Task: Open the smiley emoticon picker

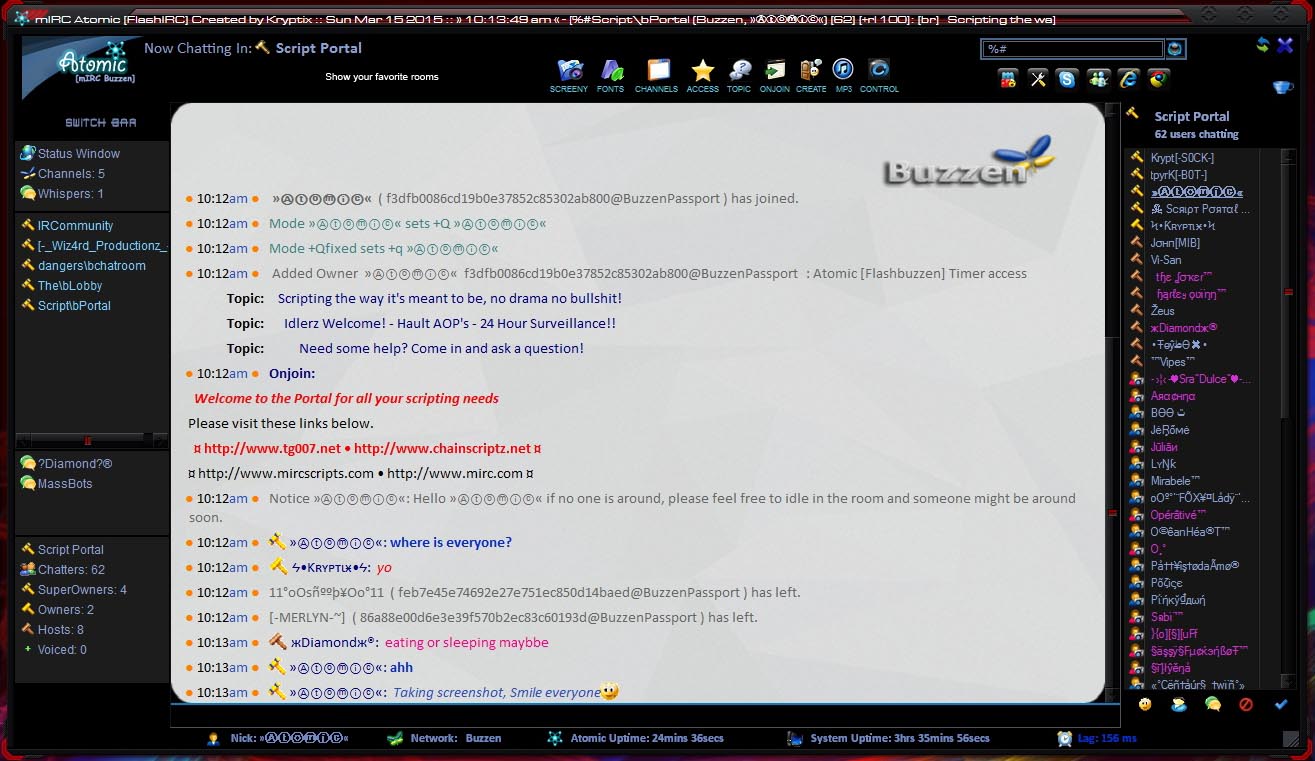Action: pos(1145,704)
